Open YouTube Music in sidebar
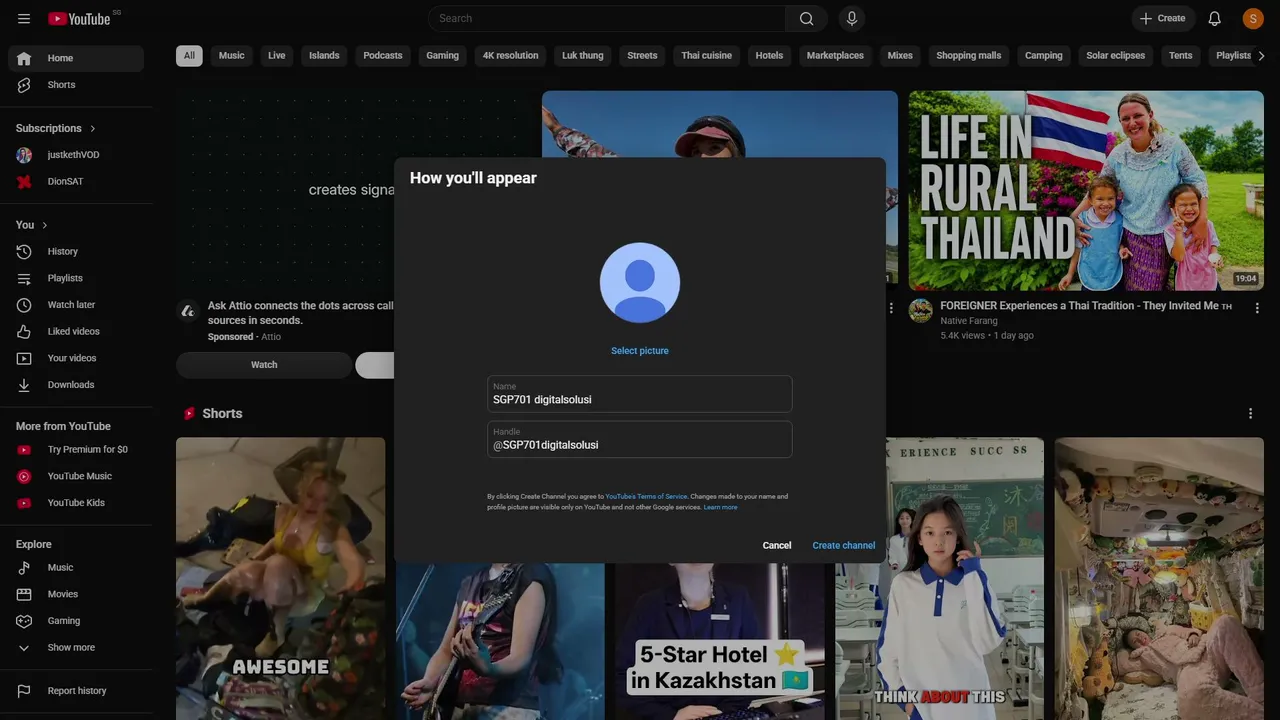Screen dimensions: 1280x720 point(76,477)
